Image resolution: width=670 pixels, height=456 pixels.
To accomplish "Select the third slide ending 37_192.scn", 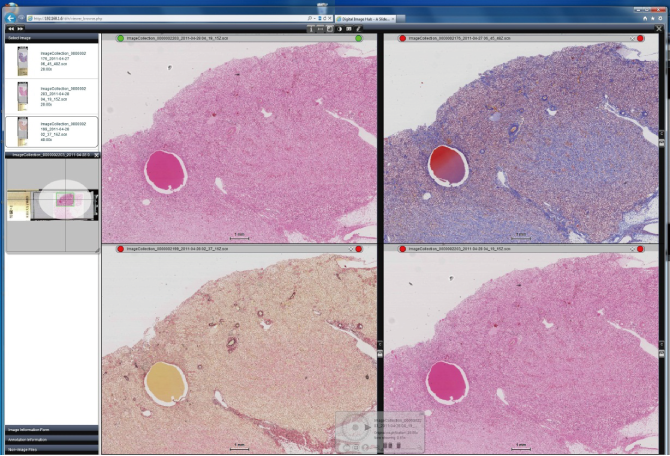I will [50, 132].
